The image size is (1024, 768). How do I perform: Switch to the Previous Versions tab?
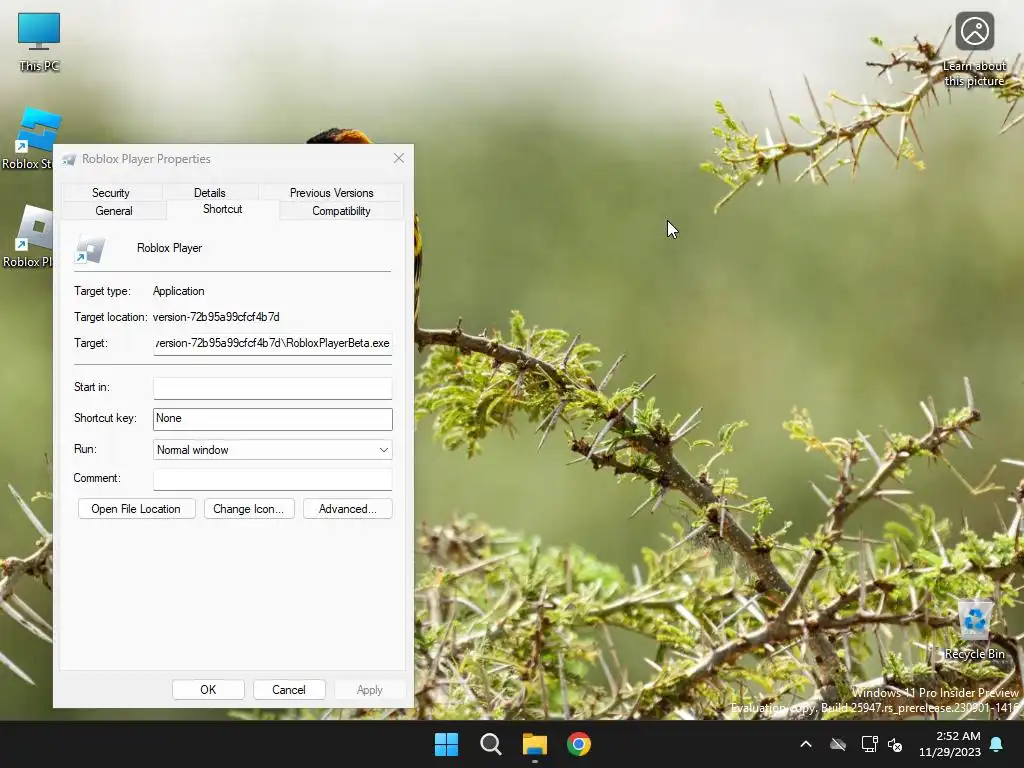332,193
